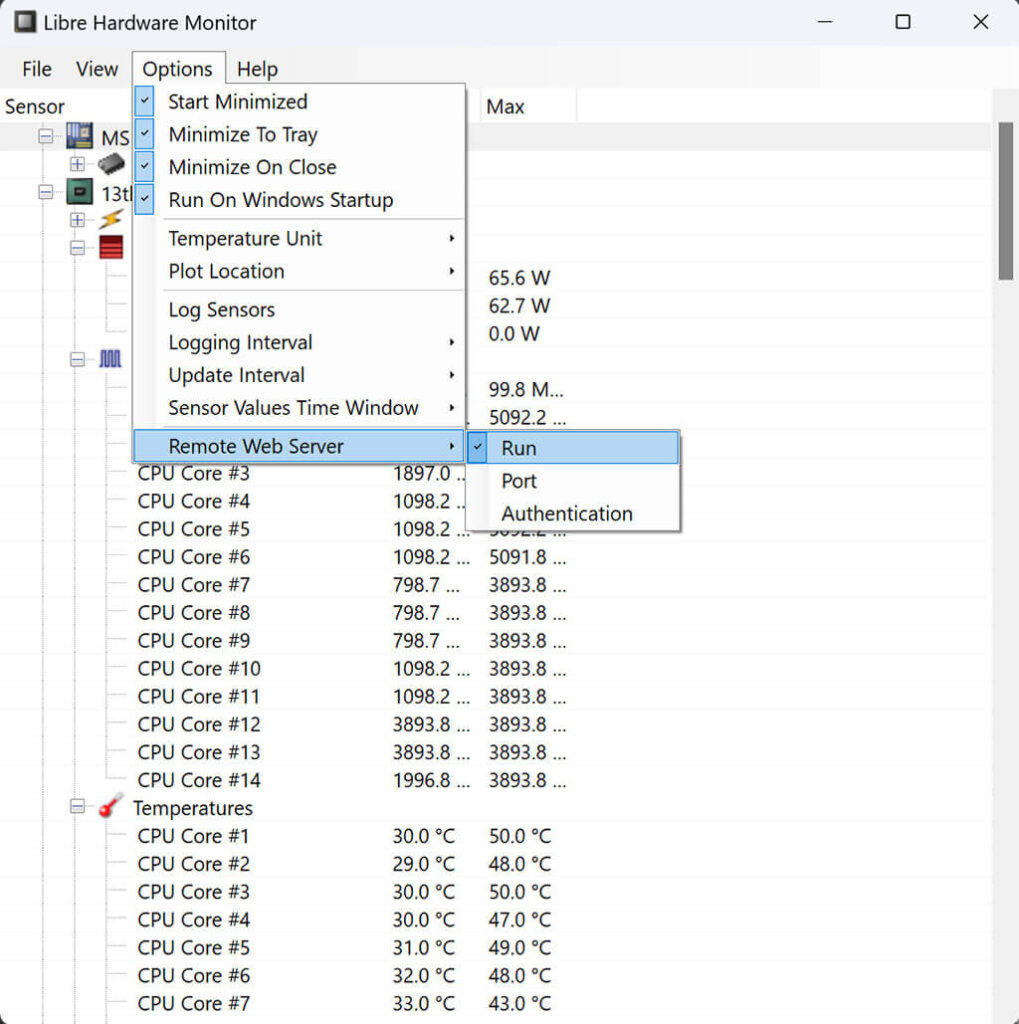Screen dimensions: 1019x1024
Task: Click the red thermometer Temperatures icon
Action: point(110,808)
